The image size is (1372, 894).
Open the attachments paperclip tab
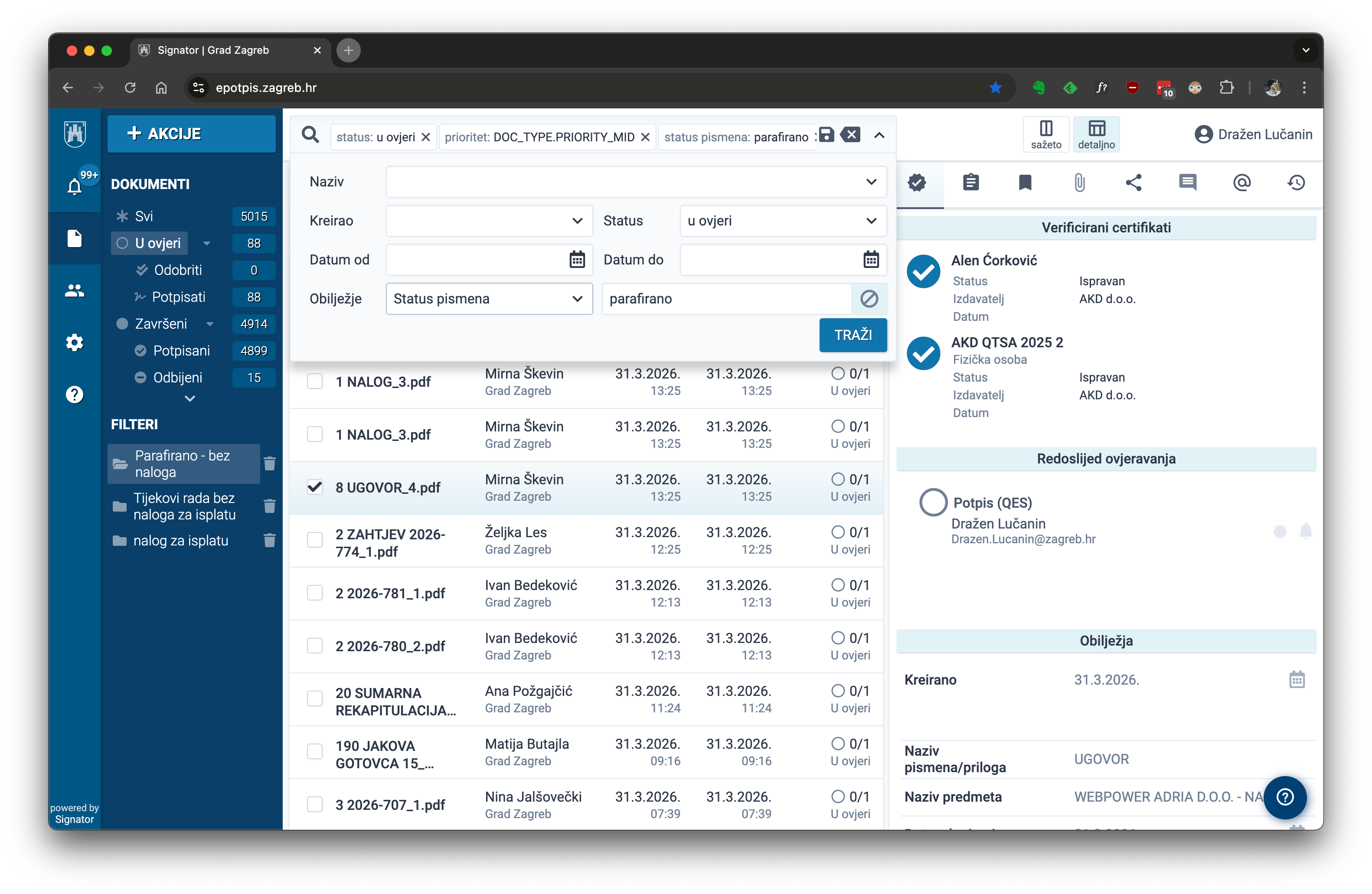click(1079, 183)
